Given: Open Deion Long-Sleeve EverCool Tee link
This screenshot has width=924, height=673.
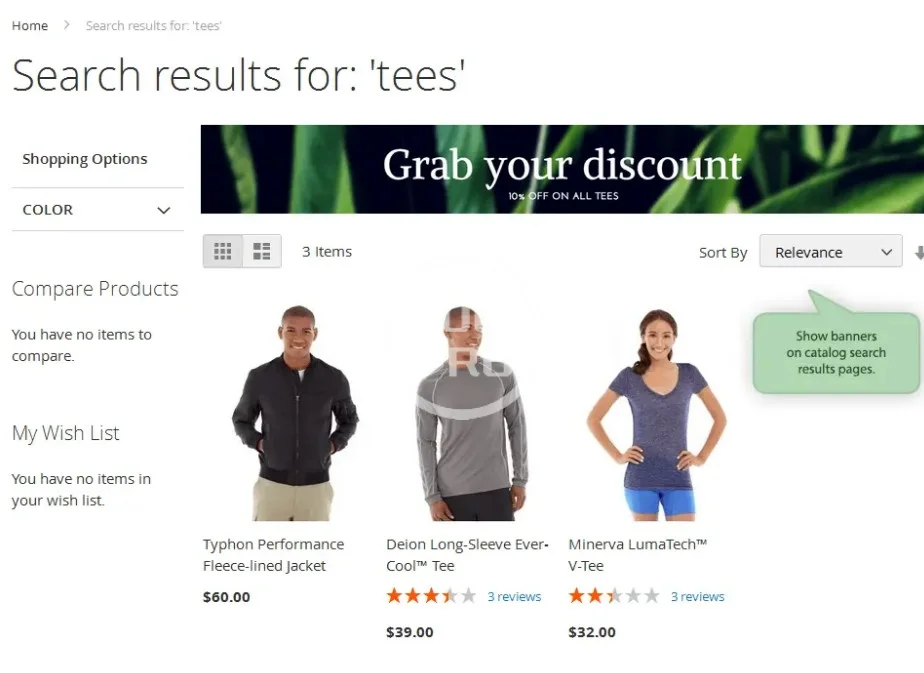Looking at the screenshot, I should point(467,555).
